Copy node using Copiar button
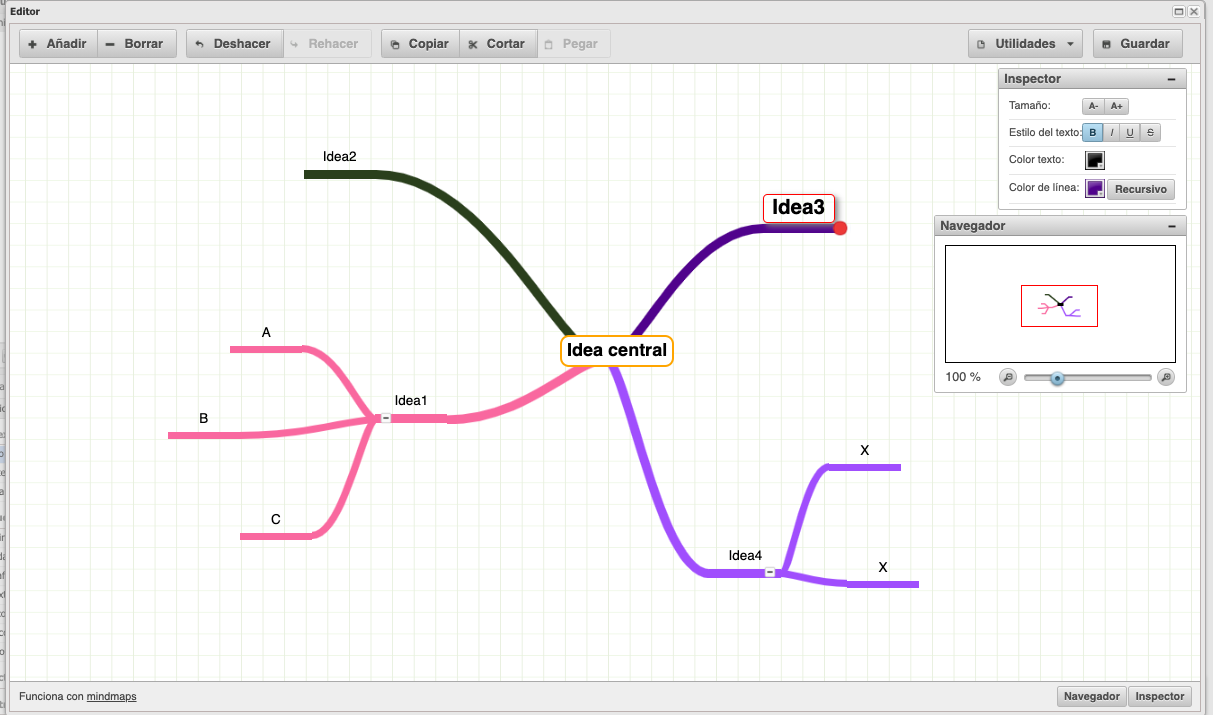Image resolution: width=1213 pixels, height=715 pixels. click(420, 44)
